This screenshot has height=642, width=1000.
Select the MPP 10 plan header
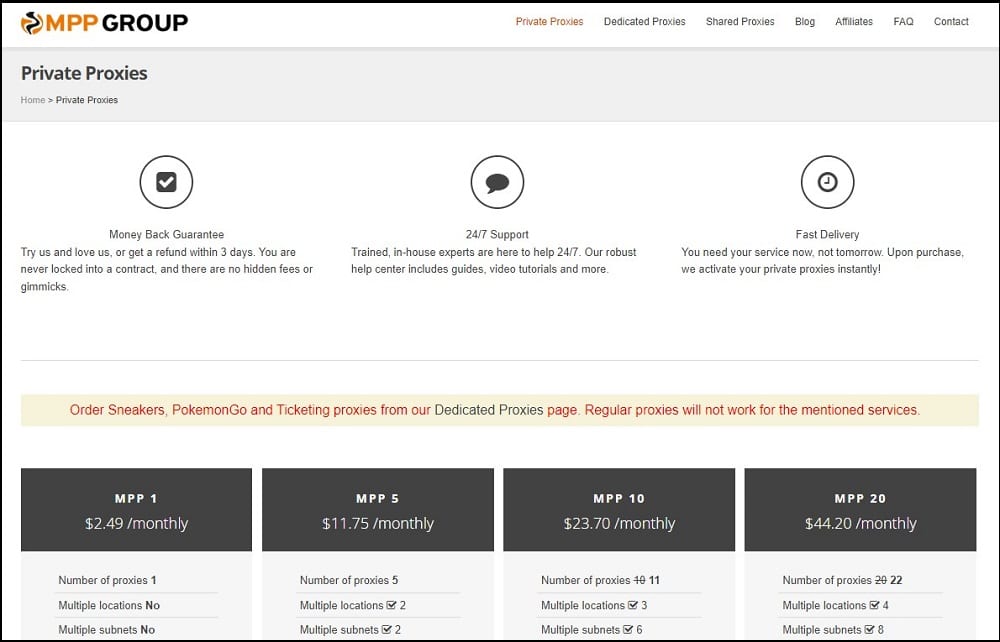tap(619, 509)
